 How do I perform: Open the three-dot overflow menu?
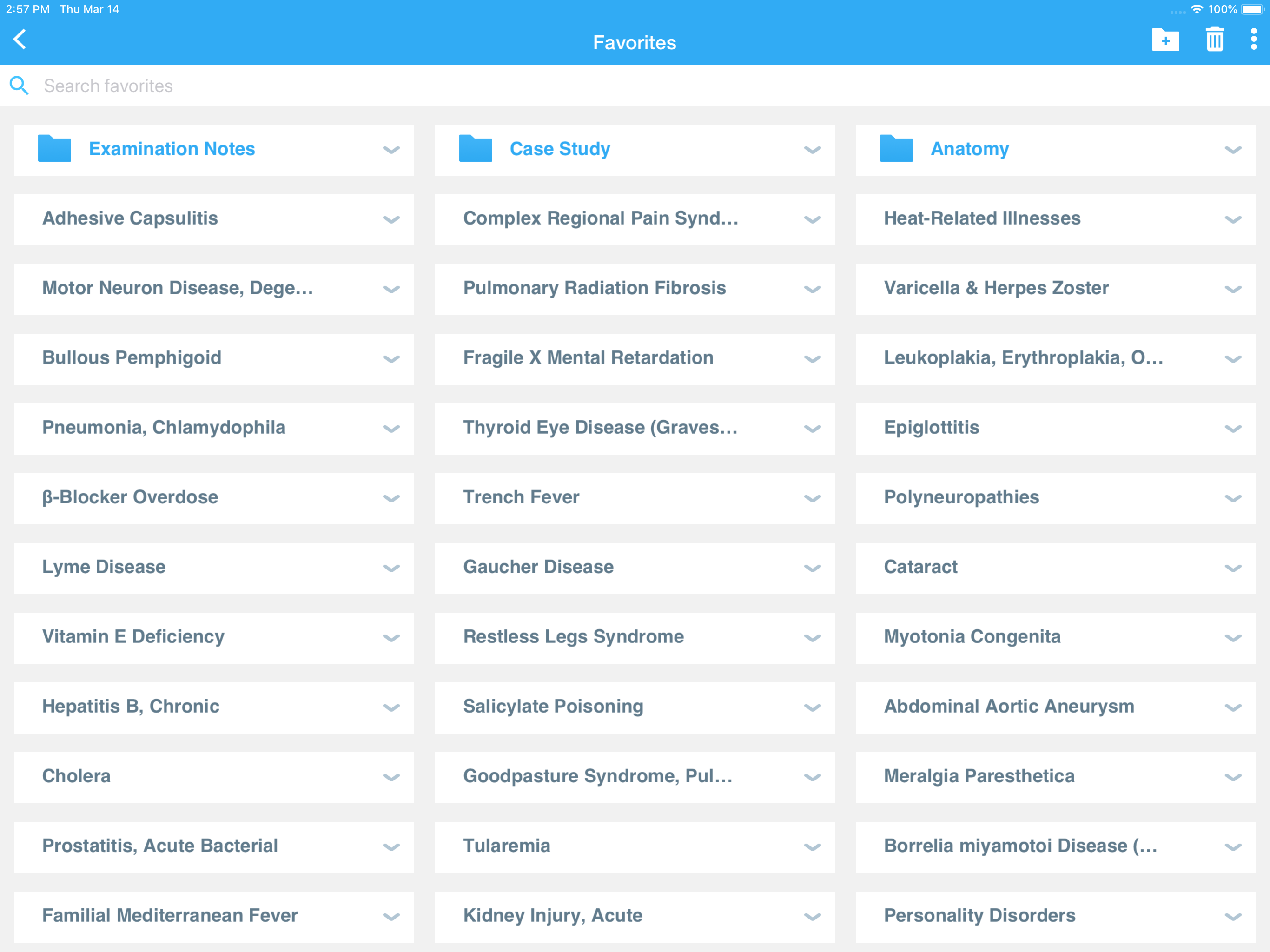click(1253, 40)
